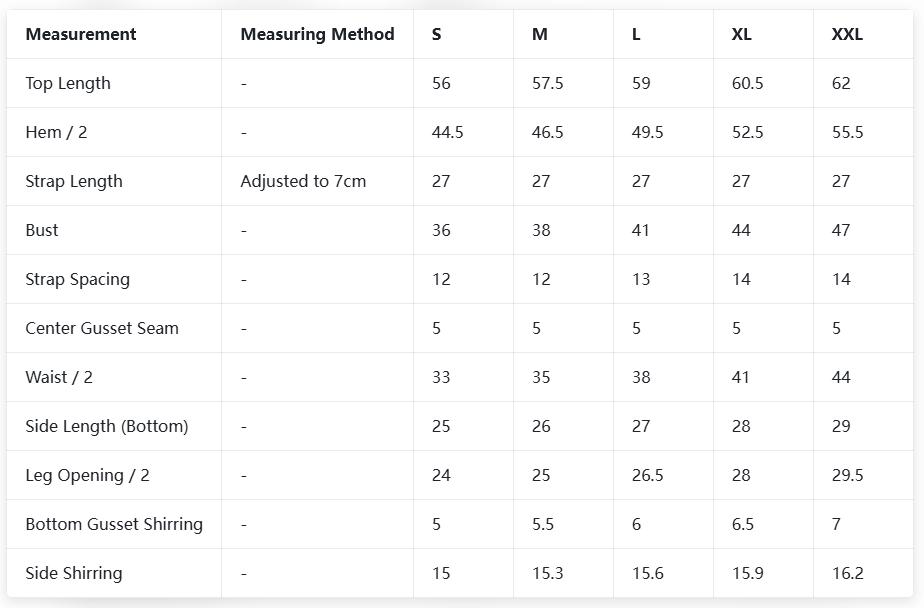924x608 pixels.
Task: Select the Center Gusset Seam row label
Action: [102, 328]
